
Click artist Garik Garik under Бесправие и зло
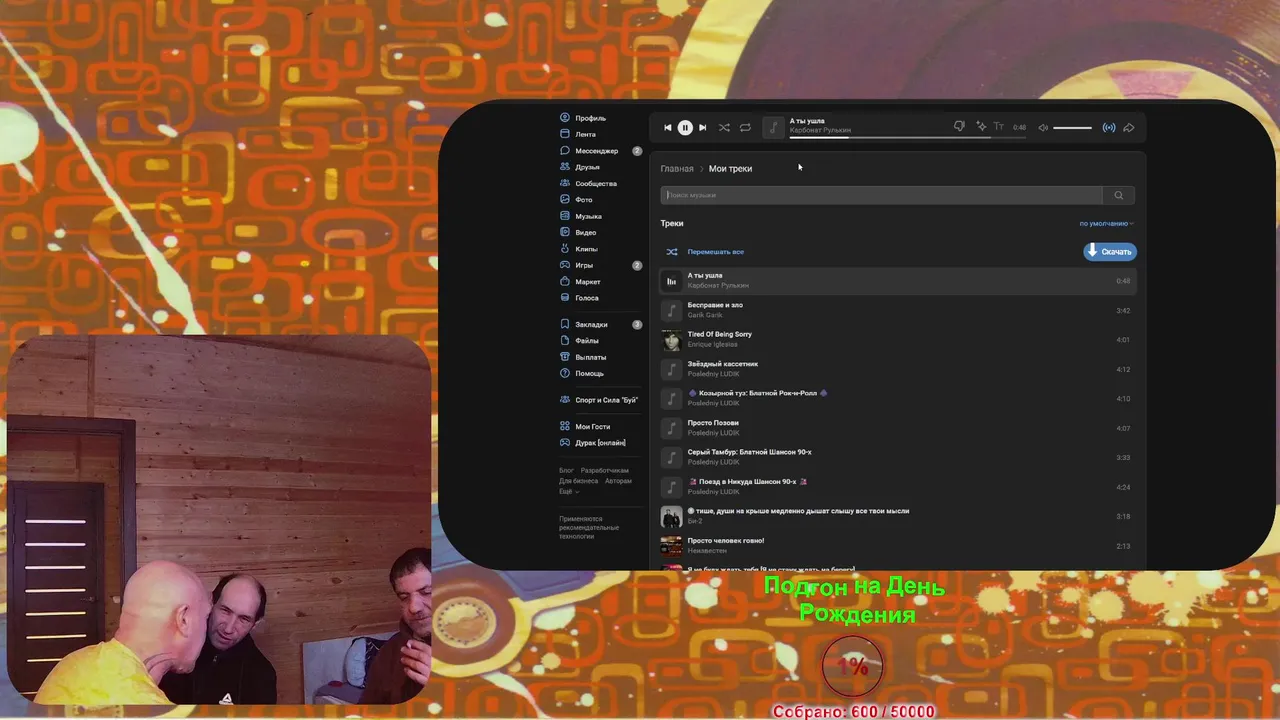point(705,315)
